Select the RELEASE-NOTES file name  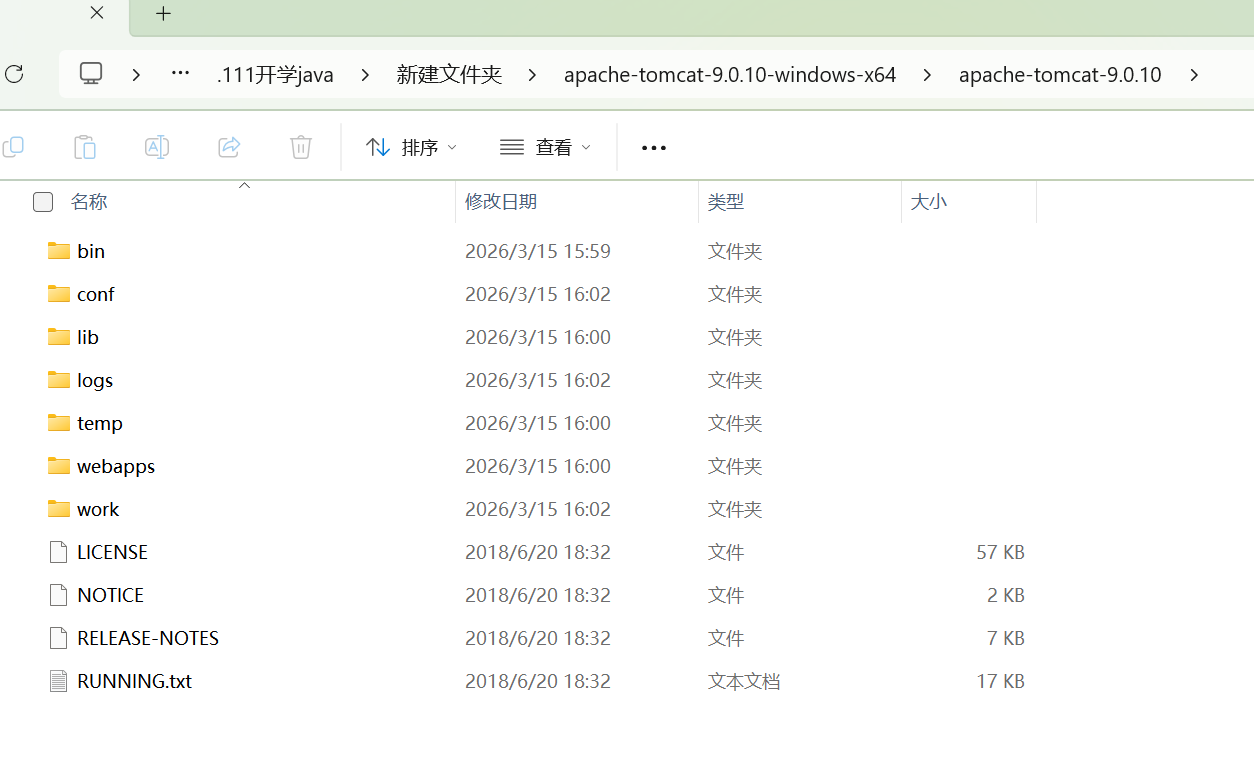(148, 638)
